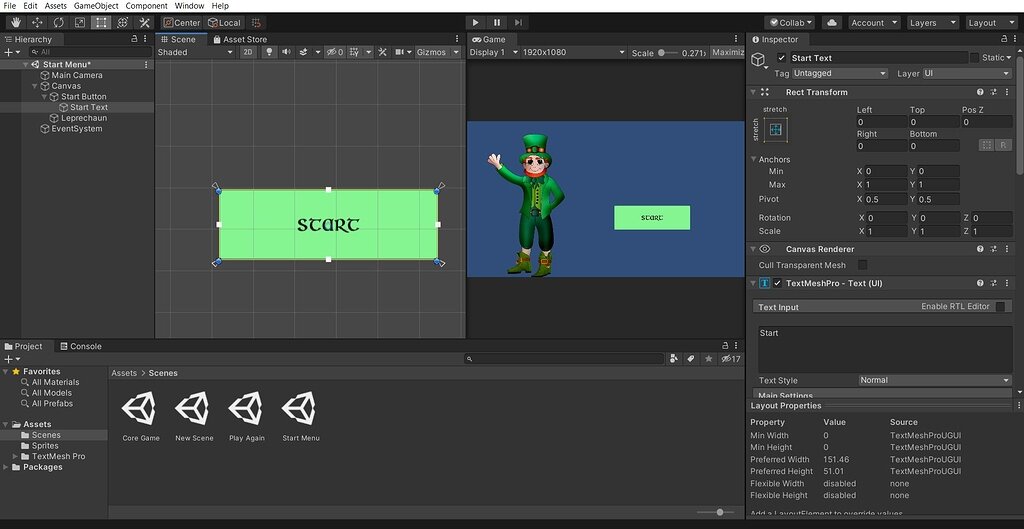This screenshot has width=1024, height=529.
Task: Toggle Start Text active checkbox
Action: pos(782,57)
